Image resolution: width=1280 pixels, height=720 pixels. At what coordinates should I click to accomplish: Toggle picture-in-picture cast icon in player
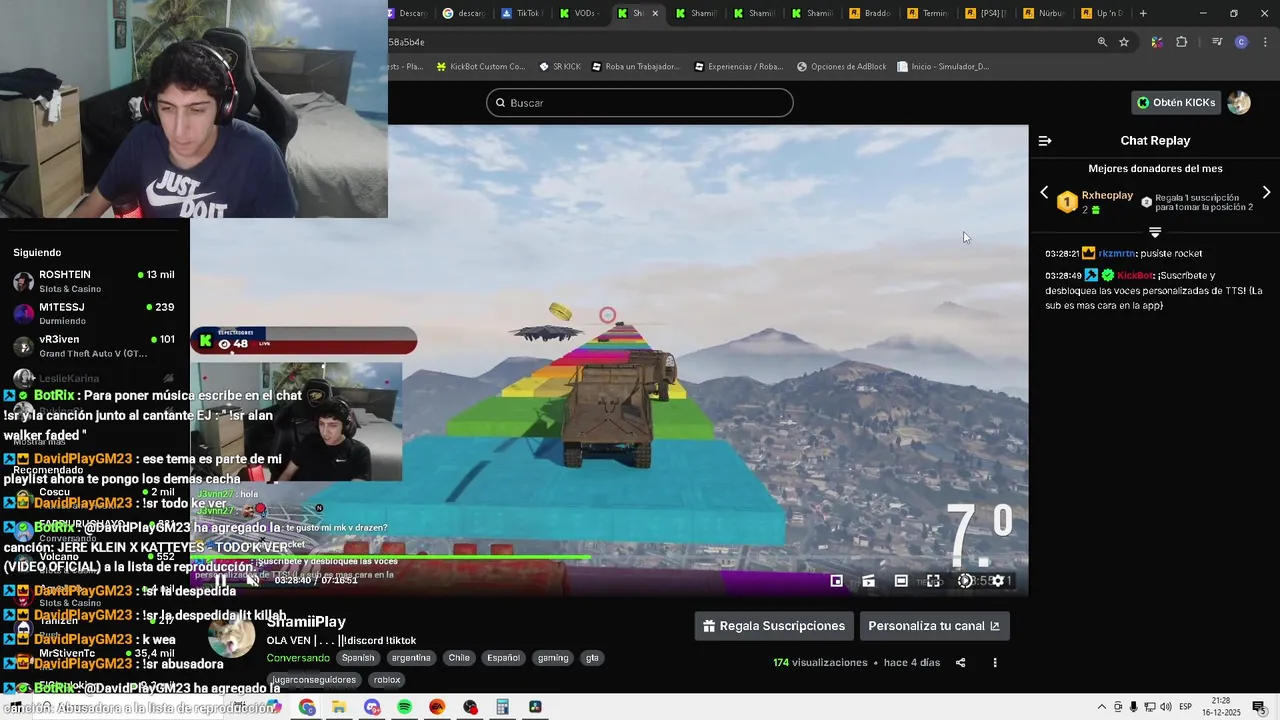pyautogui.click(x=869, y=581)
